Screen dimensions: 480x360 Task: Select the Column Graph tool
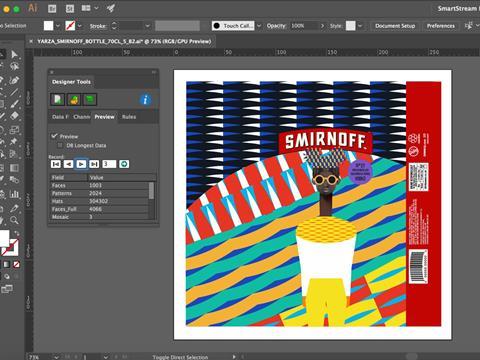point(14,194)
